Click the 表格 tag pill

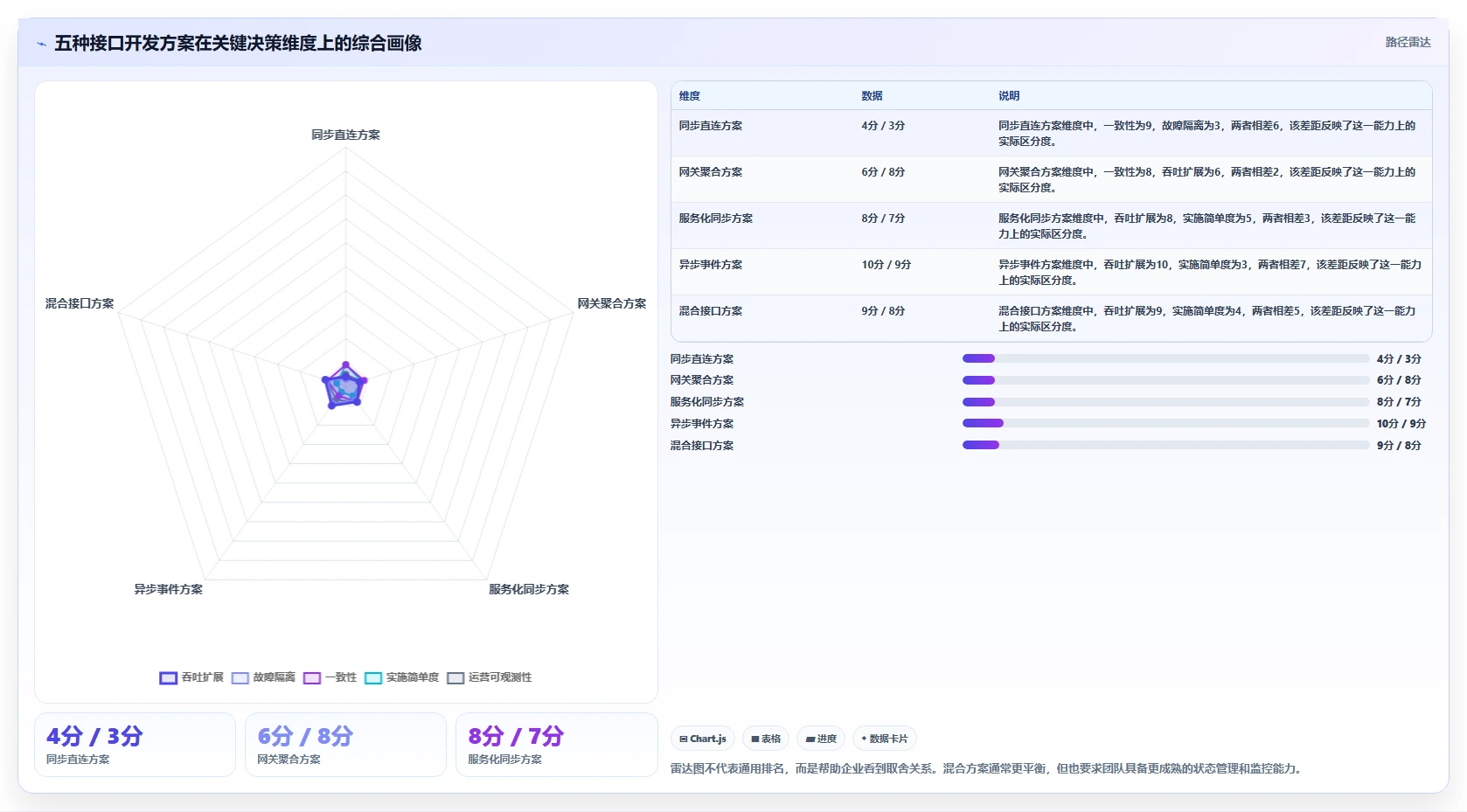766,739
